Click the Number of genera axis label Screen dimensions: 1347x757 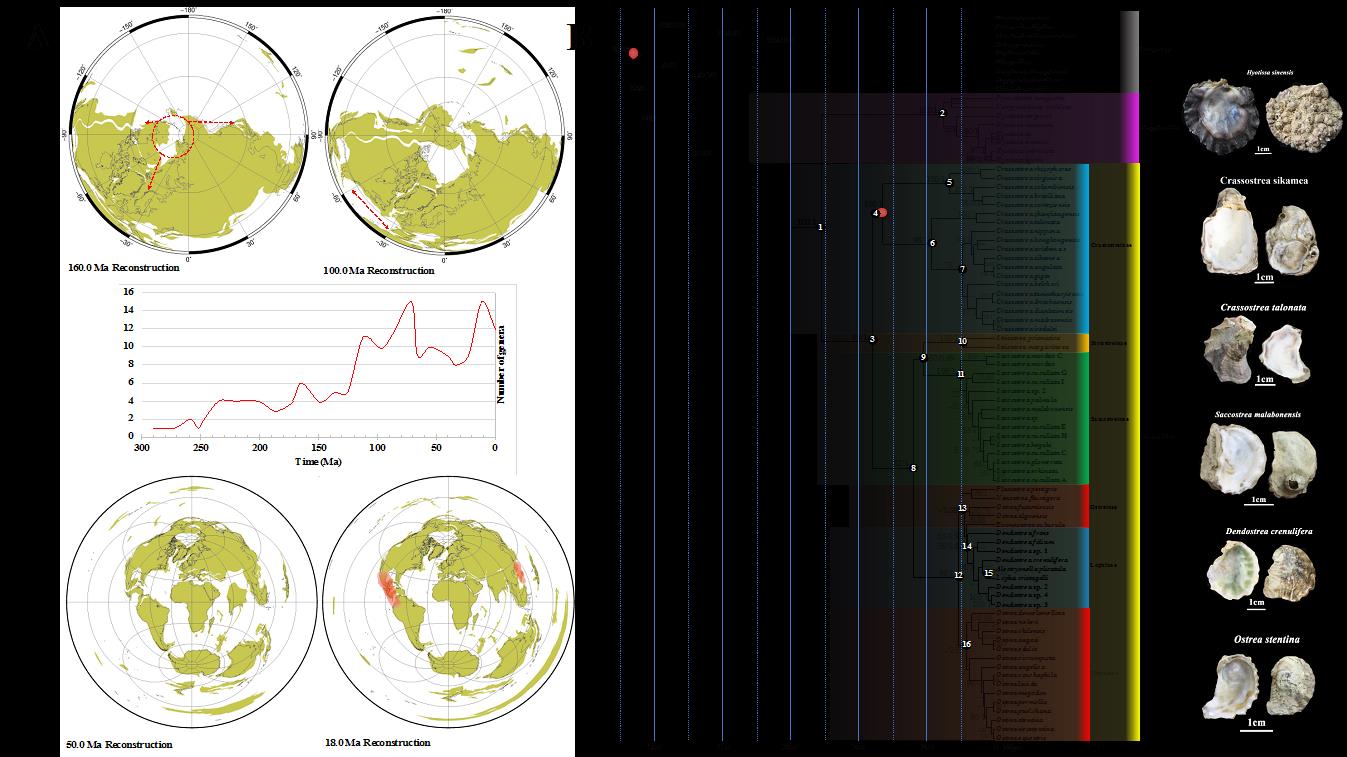click(503, 364)
